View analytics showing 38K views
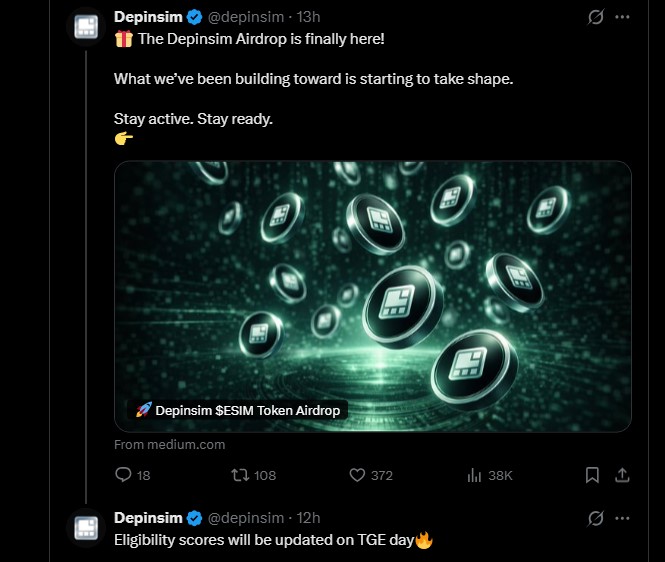The width and height of the screenshot is (665, 562). tap(475, 475)
